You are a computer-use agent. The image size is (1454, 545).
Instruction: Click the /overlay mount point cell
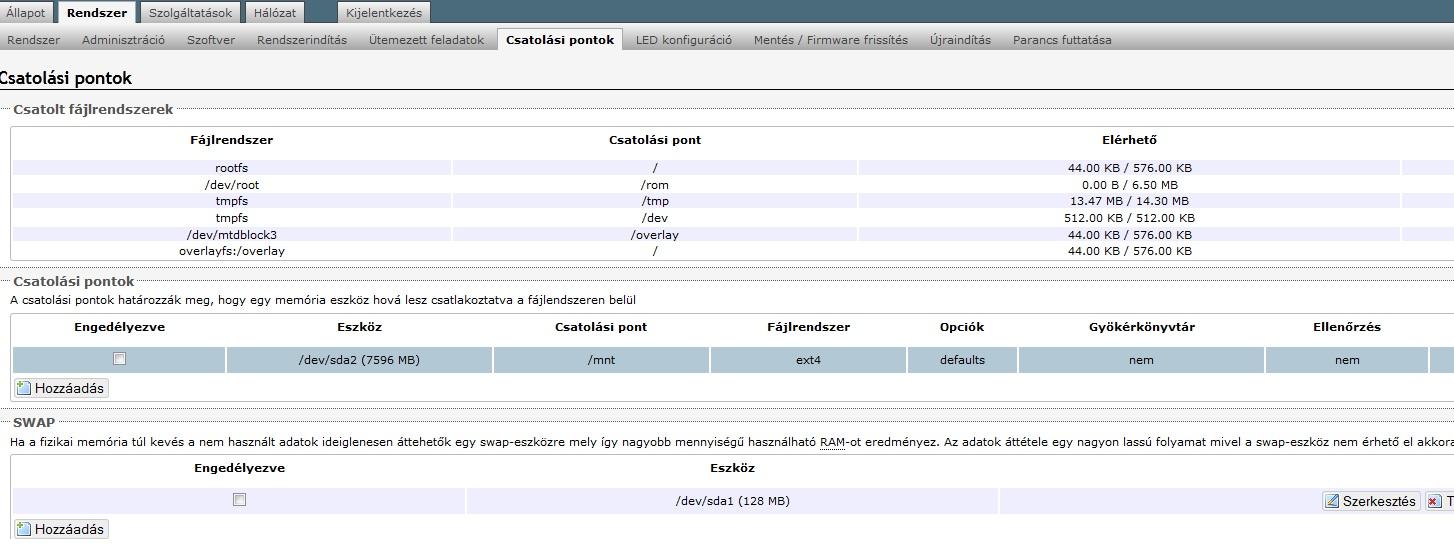point(655,235)
